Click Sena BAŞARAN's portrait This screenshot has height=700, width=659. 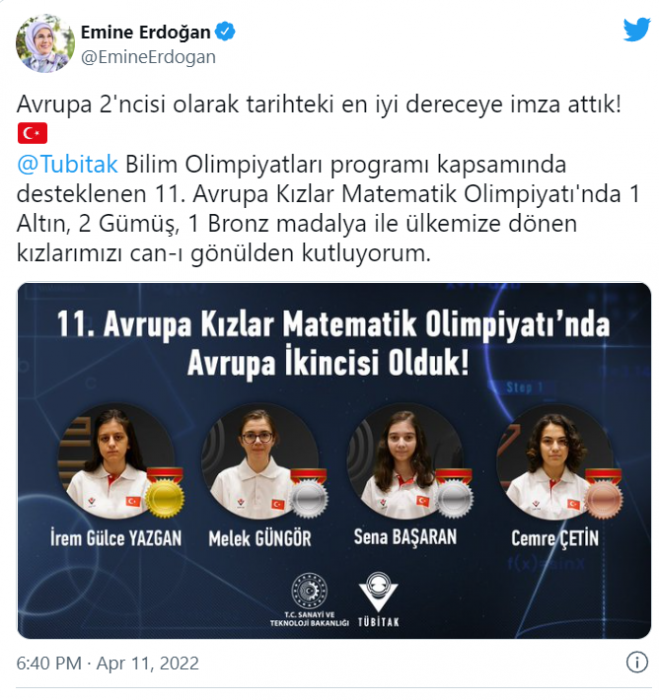click(x=405, y=462)
